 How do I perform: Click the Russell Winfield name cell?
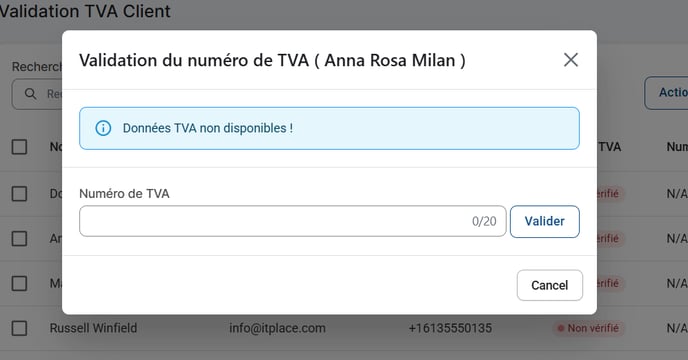pos(93,328)
